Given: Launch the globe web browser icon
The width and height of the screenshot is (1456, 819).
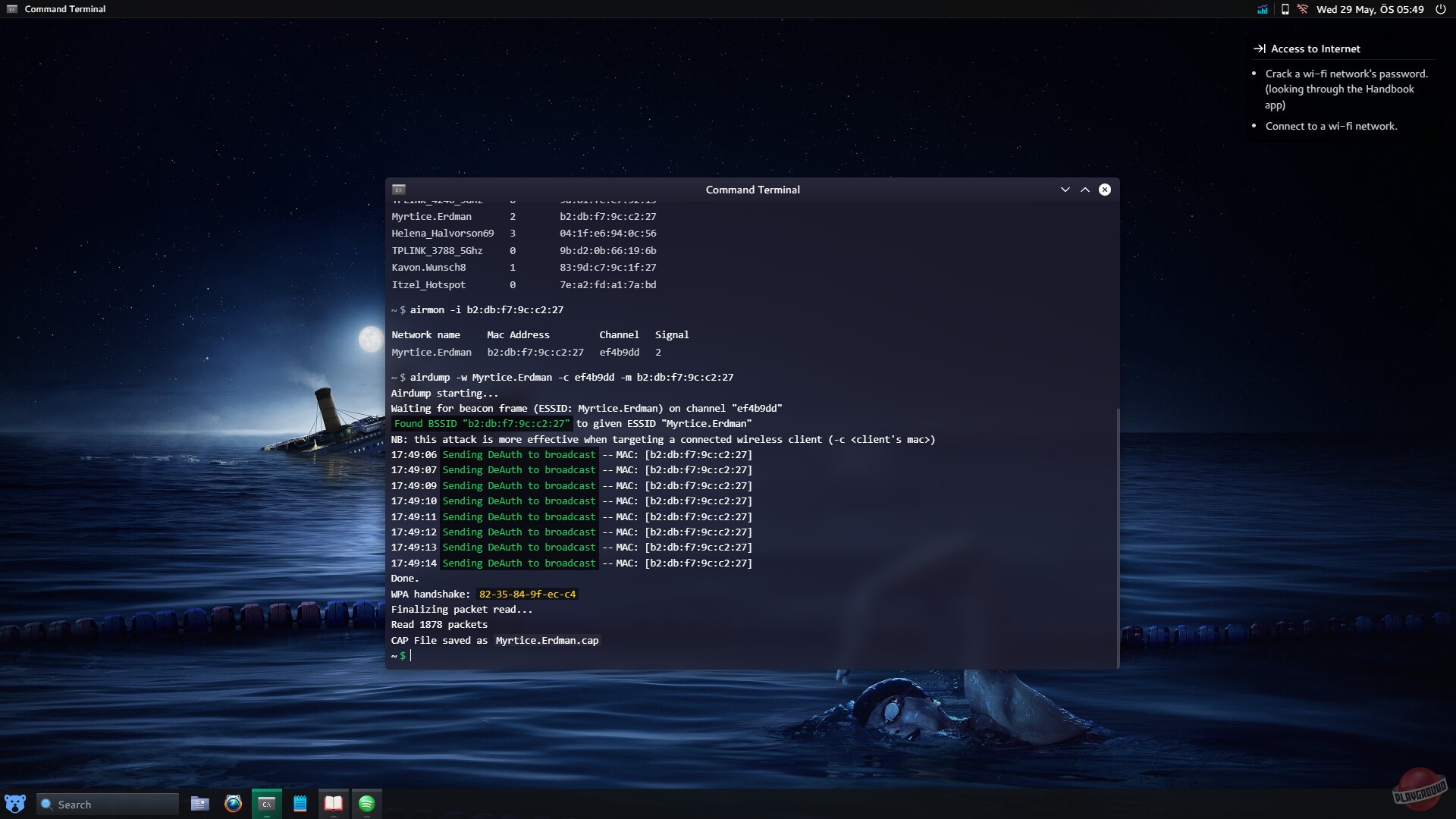Looking at the screenshot, I should tap(233, 804).
